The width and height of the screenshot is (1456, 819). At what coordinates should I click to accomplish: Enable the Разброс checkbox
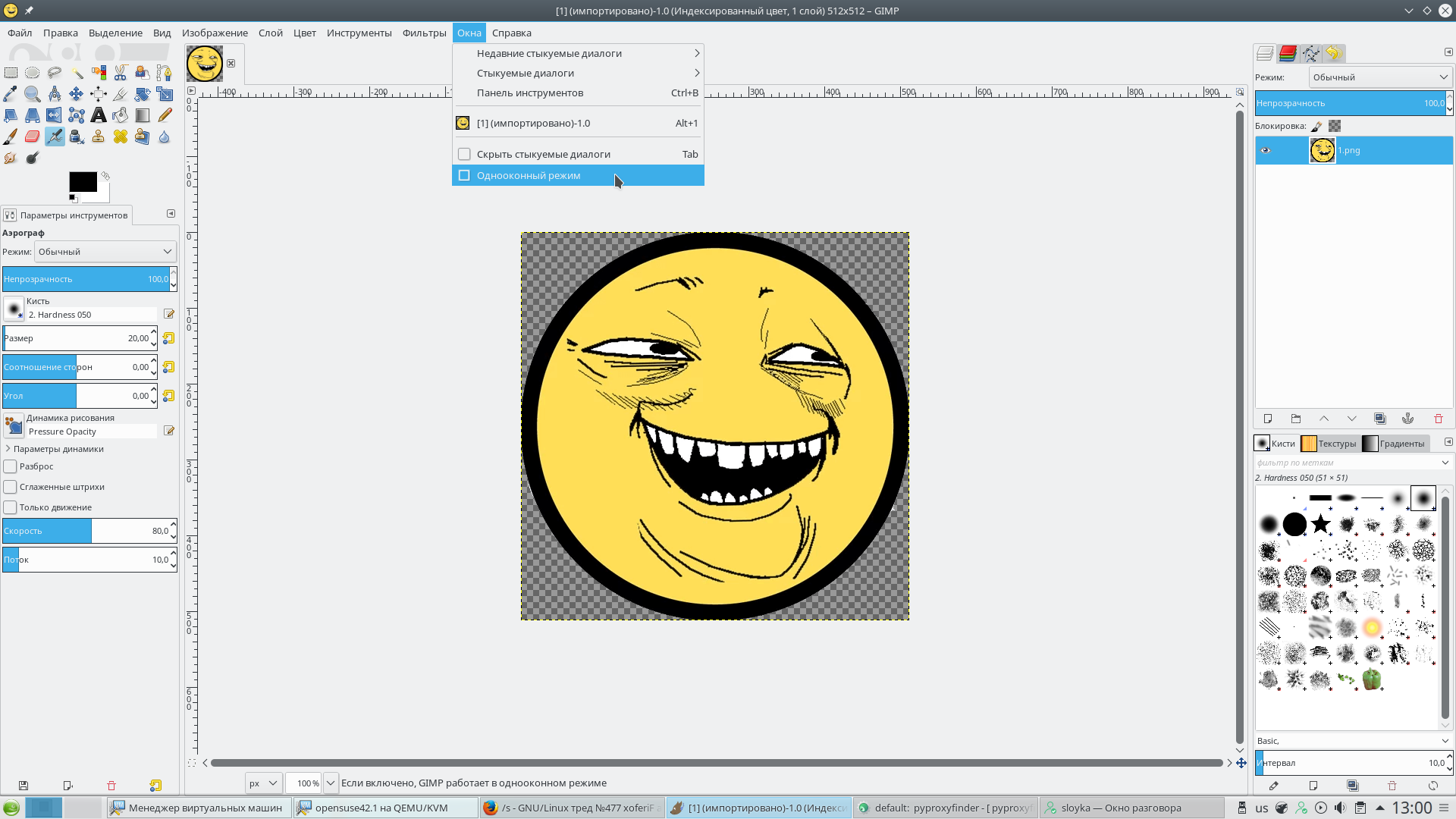pos(11,466)
